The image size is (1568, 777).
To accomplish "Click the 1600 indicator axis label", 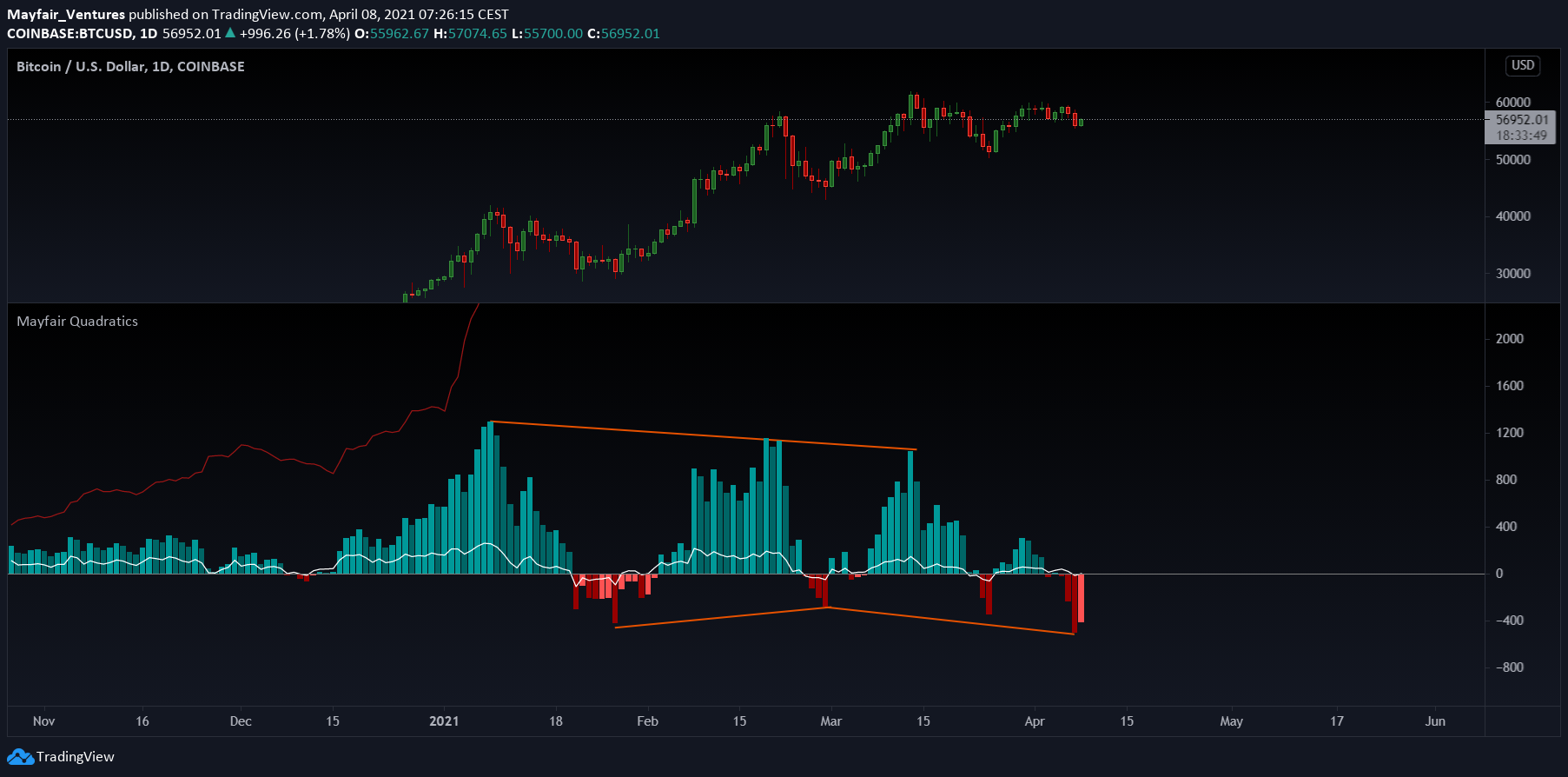I will coord(1509,386).
